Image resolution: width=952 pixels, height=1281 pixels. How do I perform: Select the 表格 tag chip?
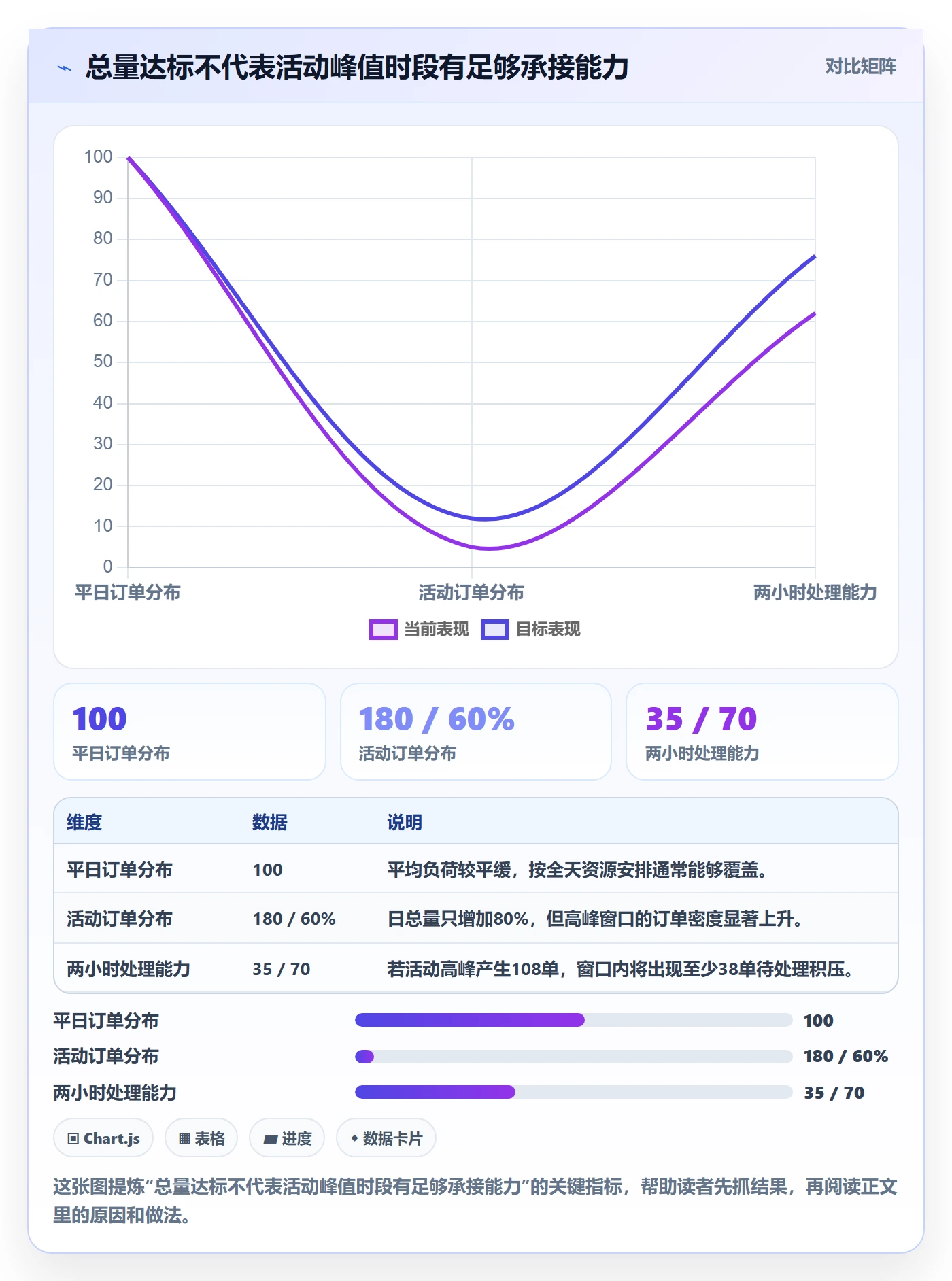click(x=201, y=1138)
